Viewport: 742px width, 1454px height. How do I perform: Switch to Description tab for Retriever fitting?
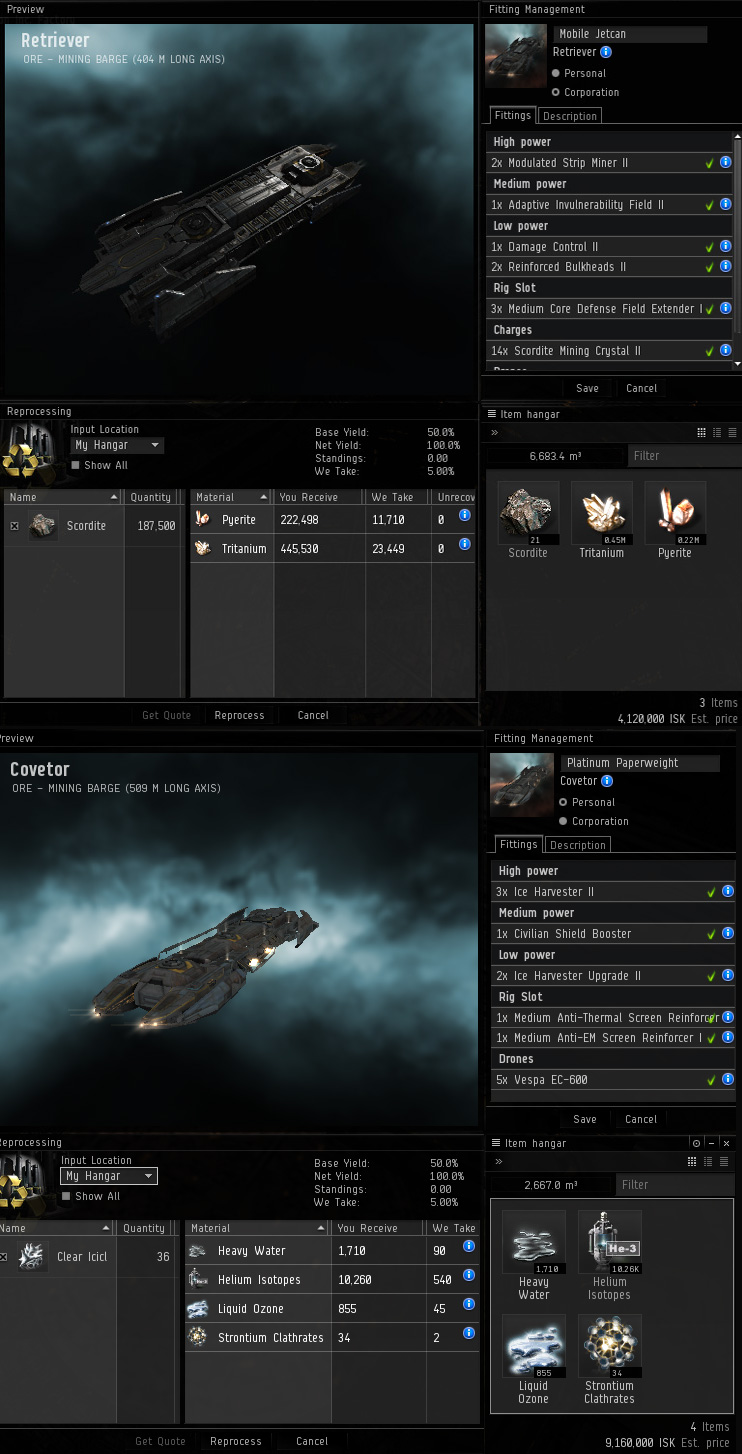click(x=570, y=116)
